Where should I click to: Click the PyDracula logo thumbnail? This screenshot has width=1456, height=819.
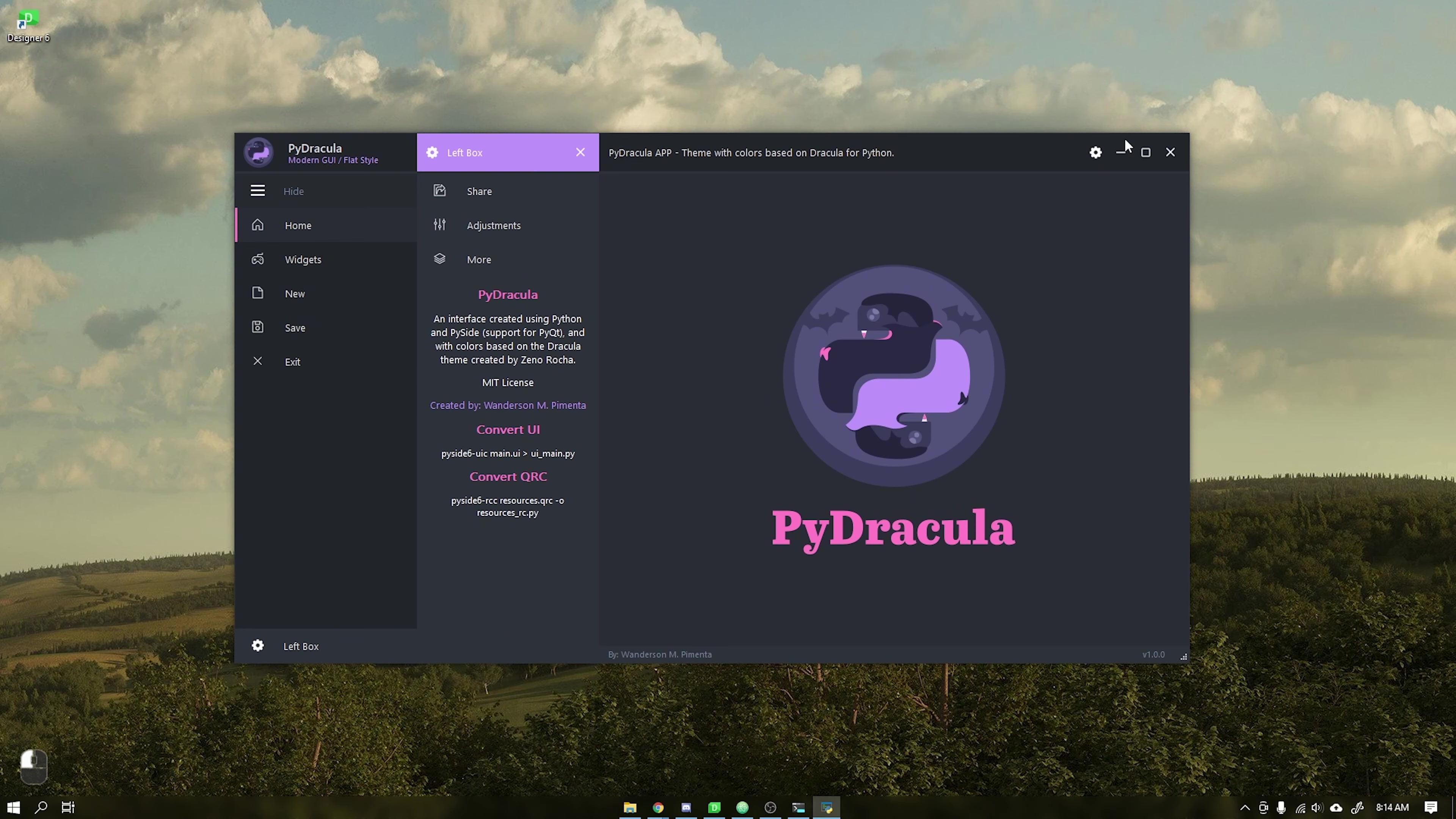coord(258,152)
